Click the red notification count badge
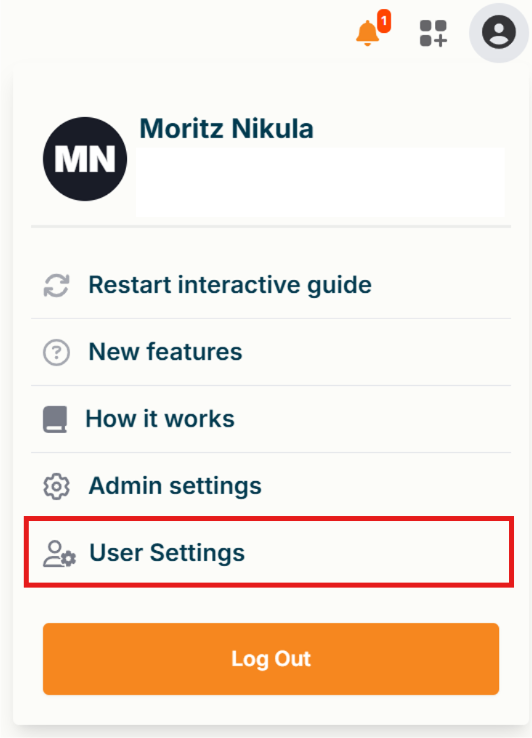This screenshot has height=738, width=532. [384, 21]
